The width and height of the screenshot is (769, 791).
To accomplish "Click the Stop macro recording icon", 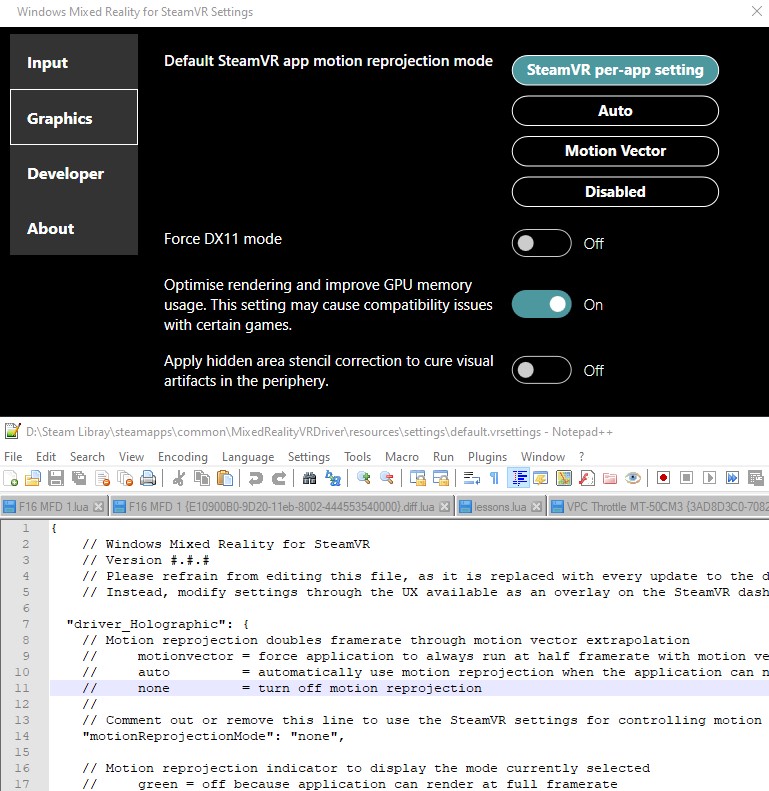I will coord(686,478).
